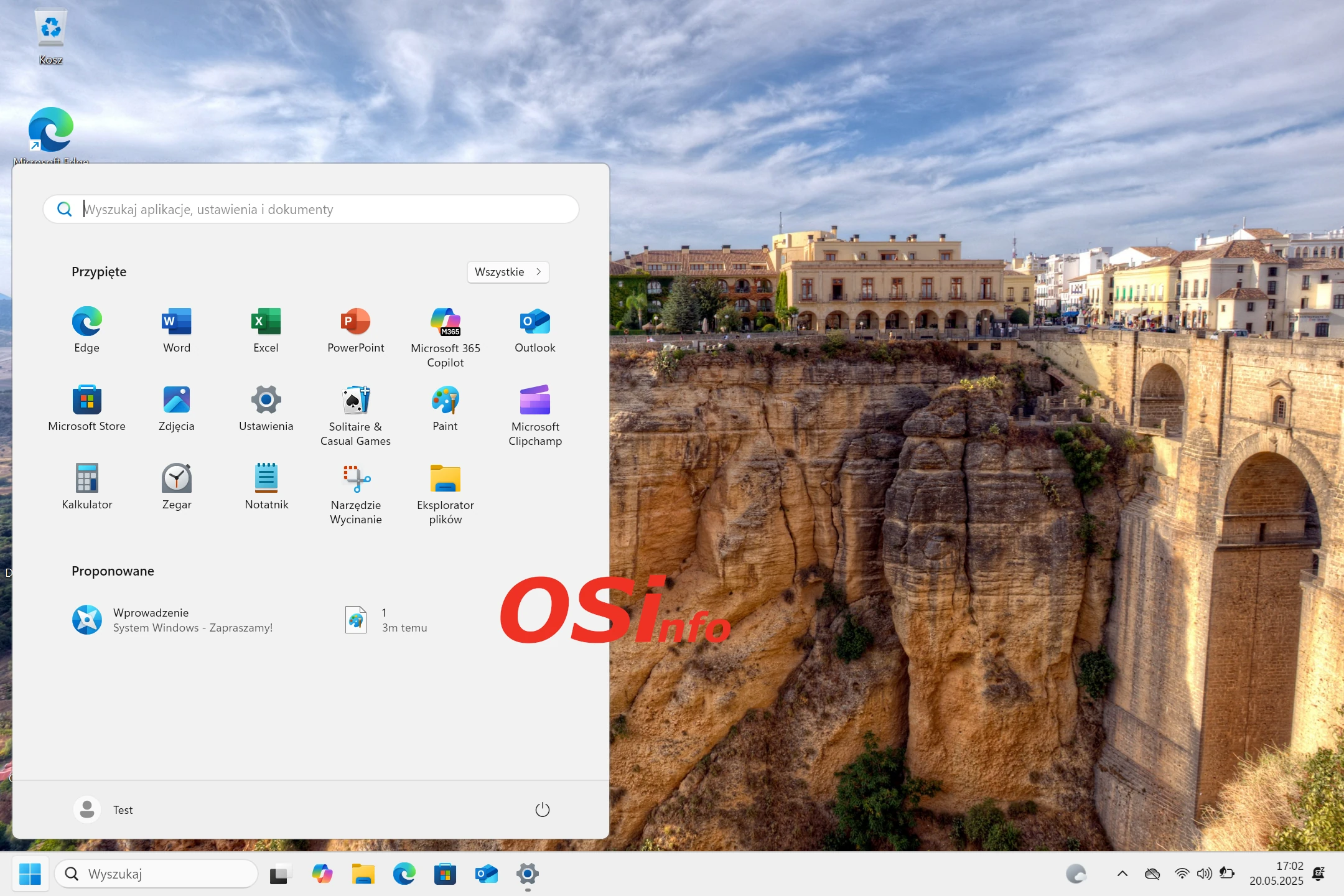The image size is (1344, 896).
Task: Click the power button in Start menu
Action: [542, 810]
